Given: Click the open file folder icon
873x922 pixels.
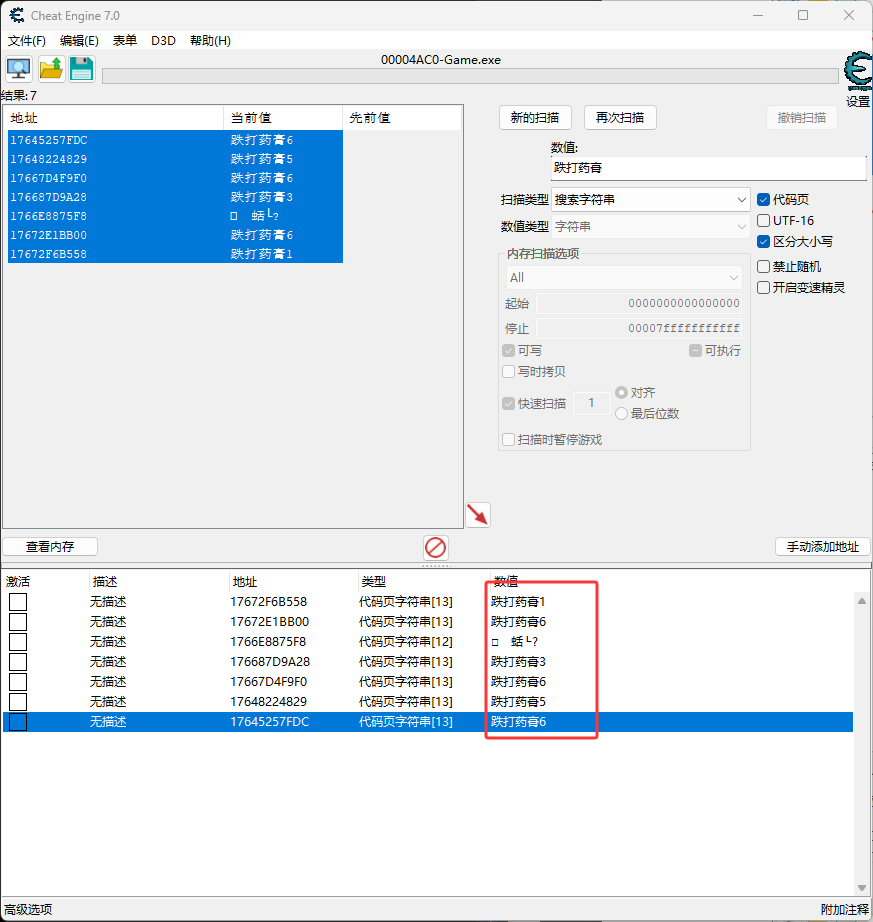Looking at the screenshot, I should 51,69.
